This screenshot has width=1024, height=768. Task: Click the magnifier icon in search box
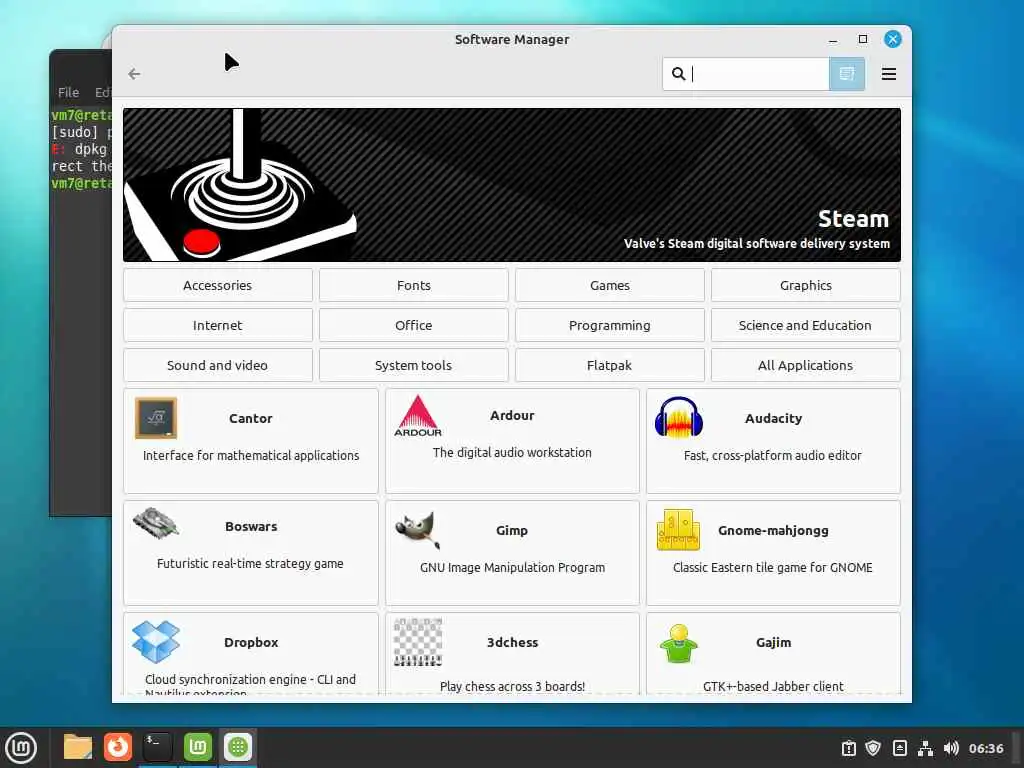coord(679,74)
